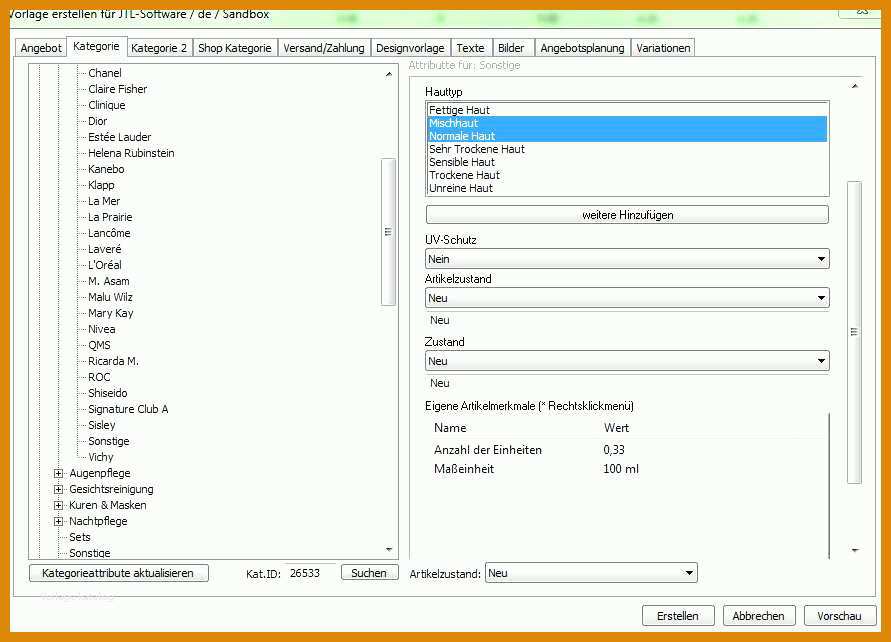The image size is (891, 642).
Task: Switch to the Angebot tab
Action: [x=40, y=48]
